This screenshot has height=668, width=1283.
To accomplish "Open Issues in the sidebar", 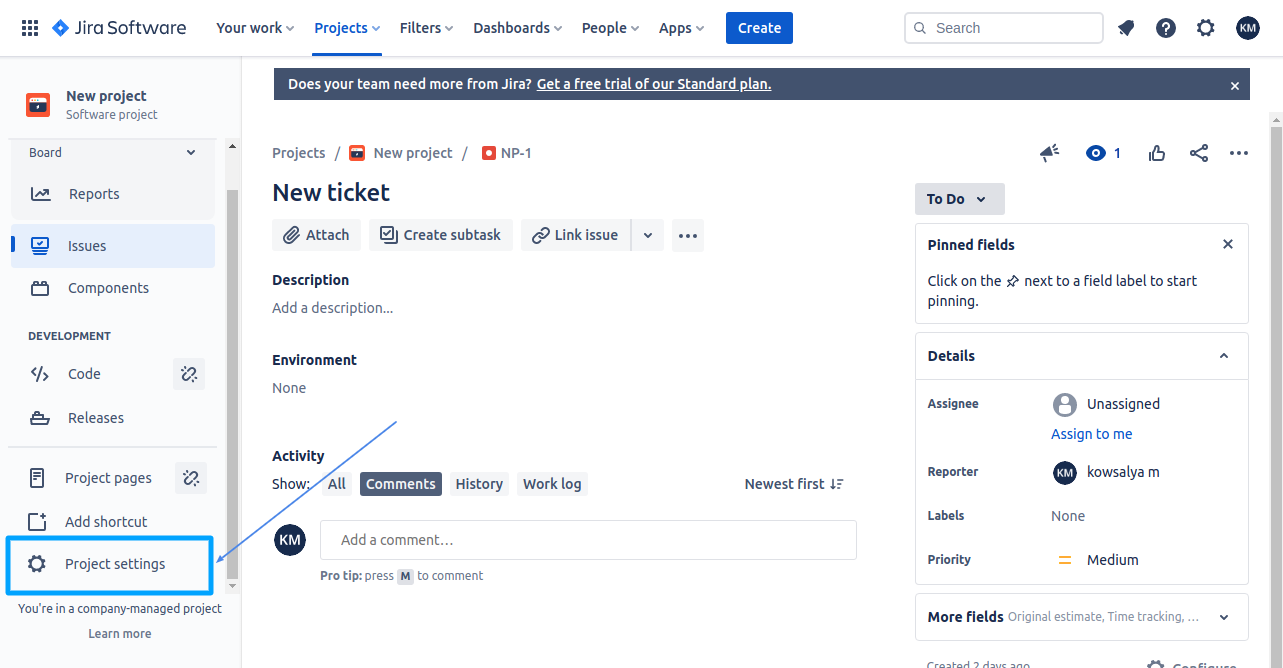I will click(113, 246).
